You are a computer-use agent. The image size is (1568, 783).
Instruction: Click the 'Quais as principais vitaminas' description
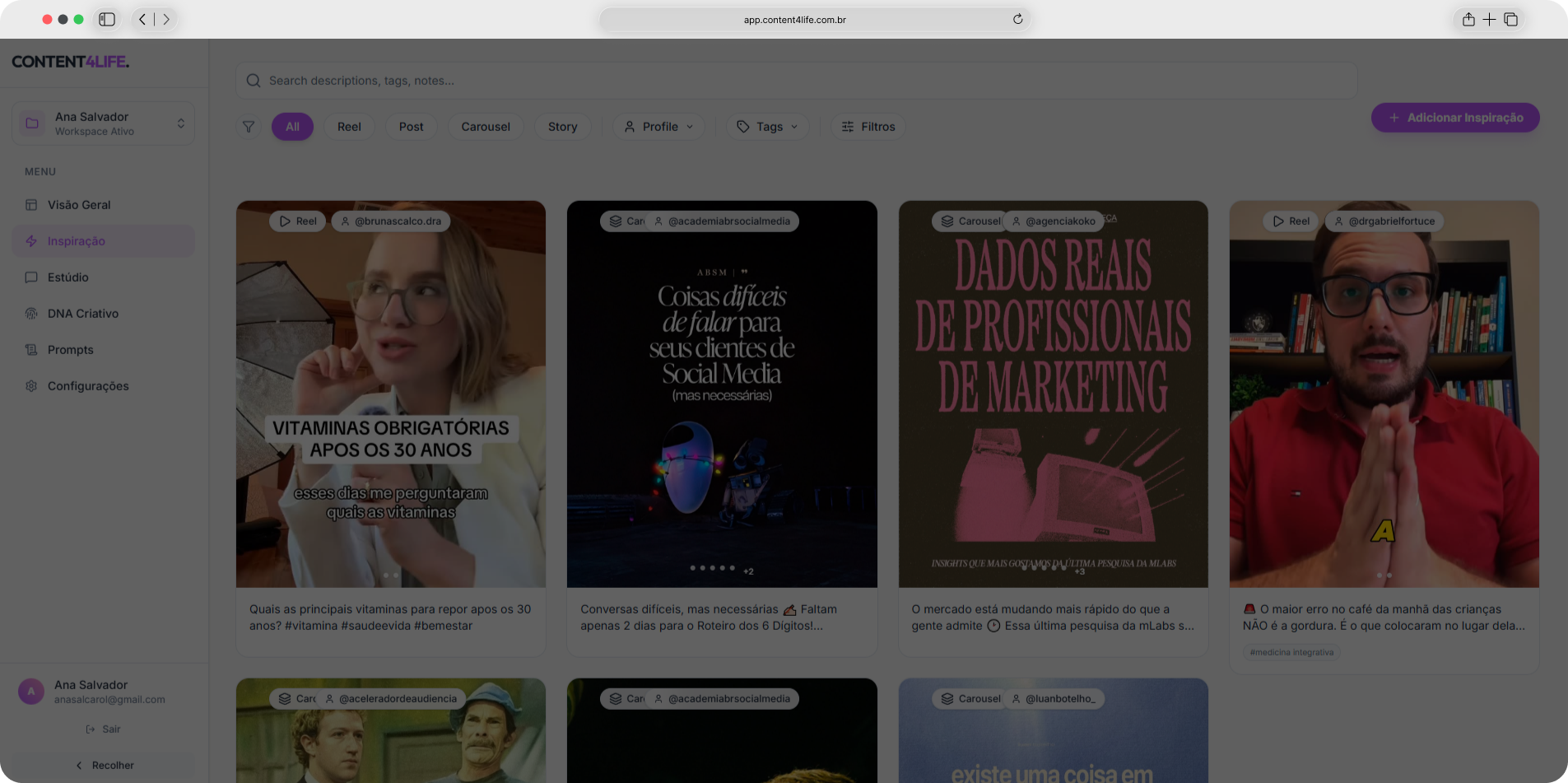pyautogui.click(x=391, y=618)
